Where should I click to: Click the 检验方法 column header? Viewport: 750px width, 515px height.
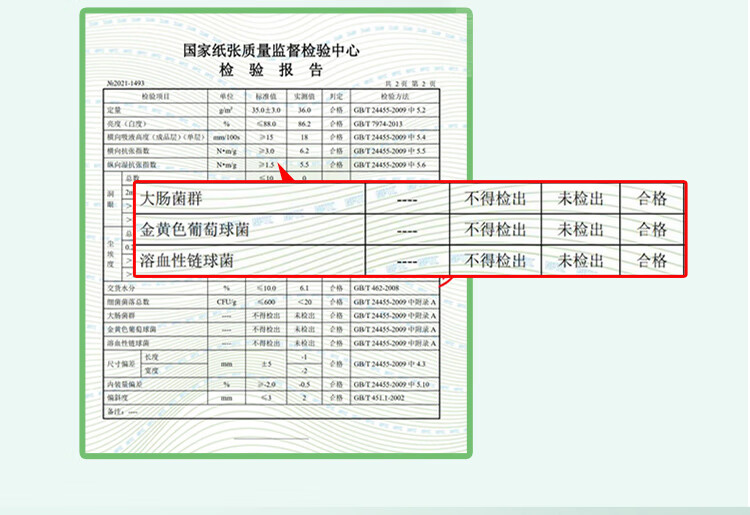point(394,96)
